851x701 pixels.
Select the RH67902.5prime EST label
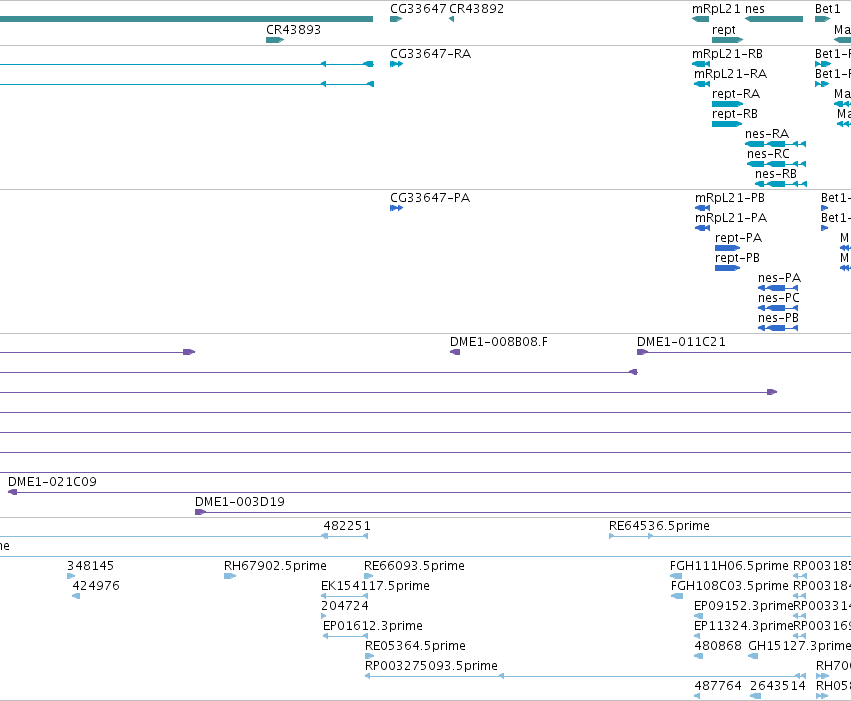click(275, 566)
